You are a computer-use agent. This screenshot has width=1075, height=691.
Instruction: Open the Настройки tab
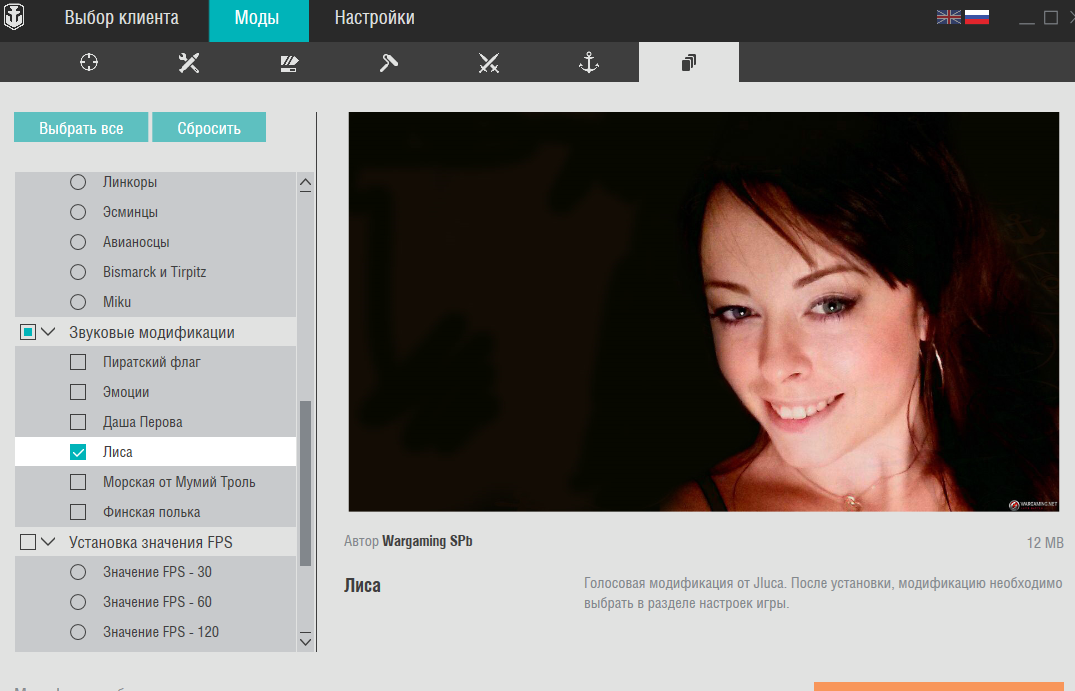(x=374, y=18)
